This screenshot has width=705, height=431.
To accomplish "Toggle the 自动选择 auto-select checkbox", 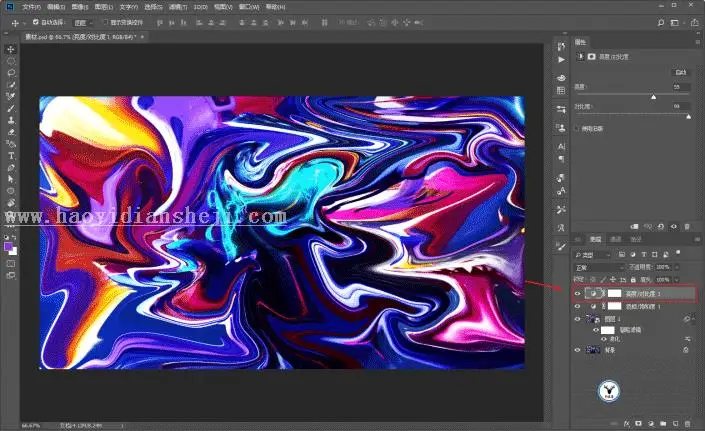I will click(36, 22).
